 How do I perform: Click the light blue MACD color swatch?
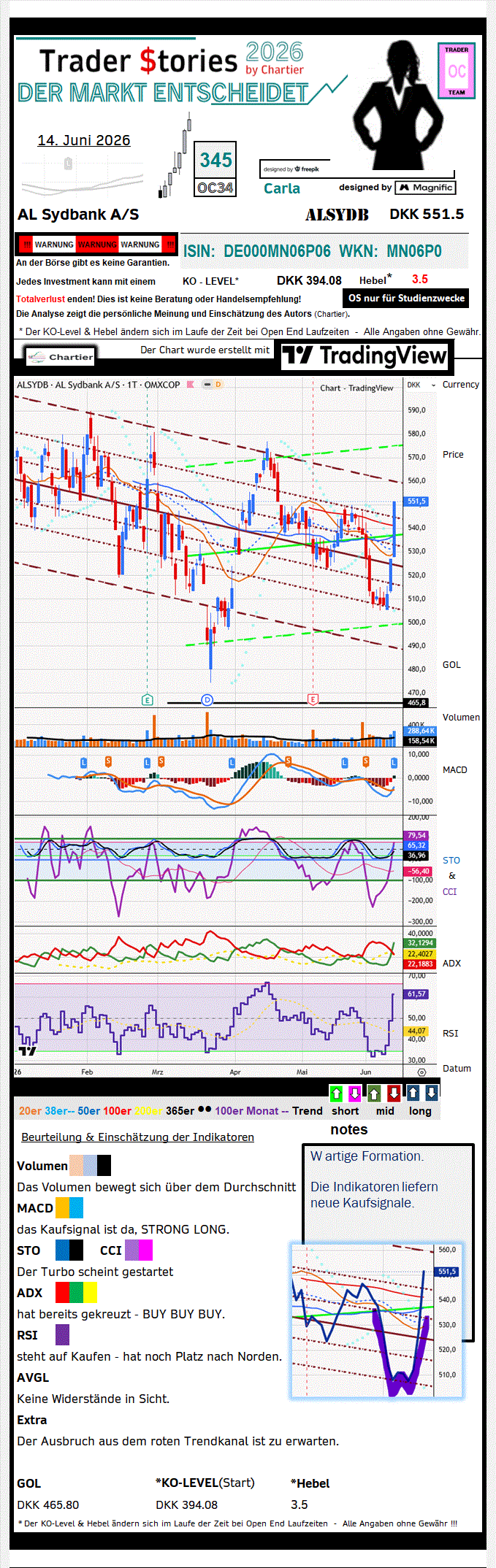coord(76,1207)
